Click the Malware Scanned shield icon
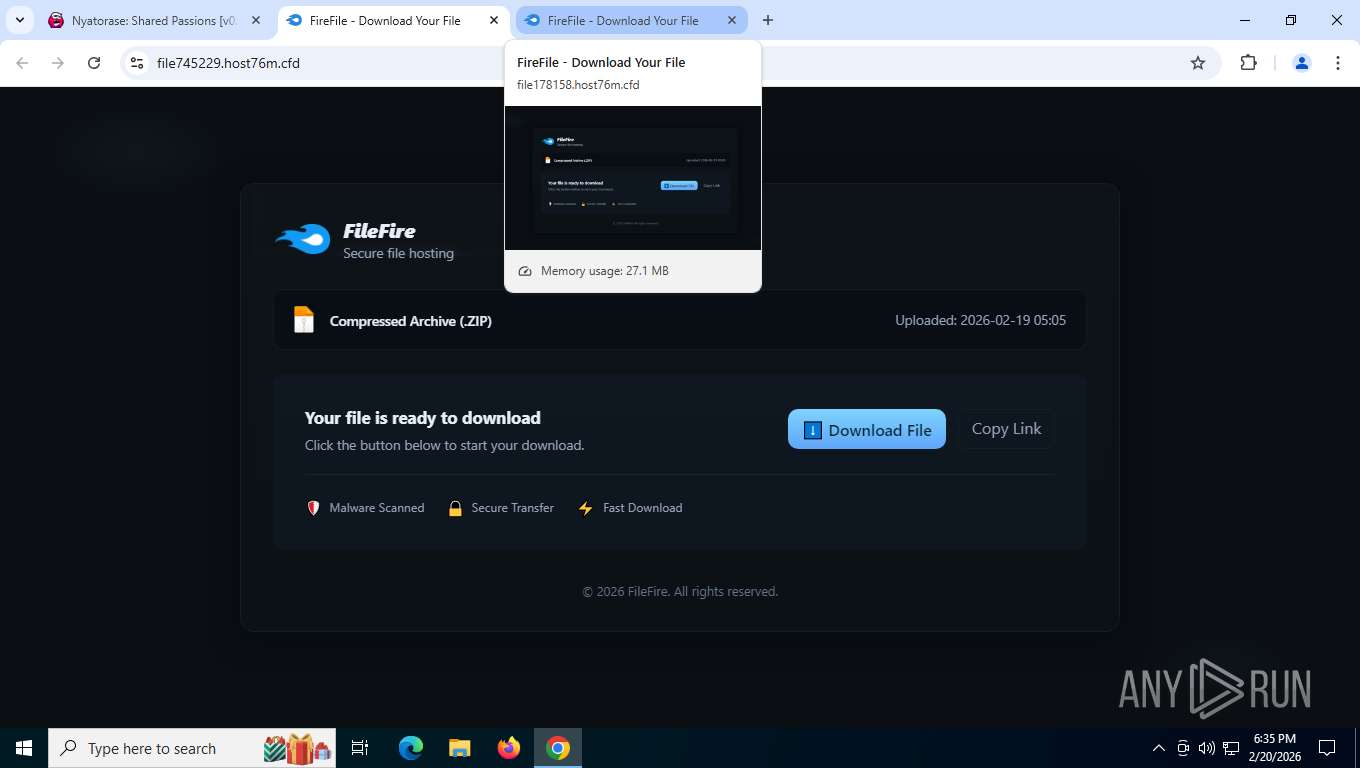Image resolution: width=1360 pixels, height=768 pixels. 313,508
